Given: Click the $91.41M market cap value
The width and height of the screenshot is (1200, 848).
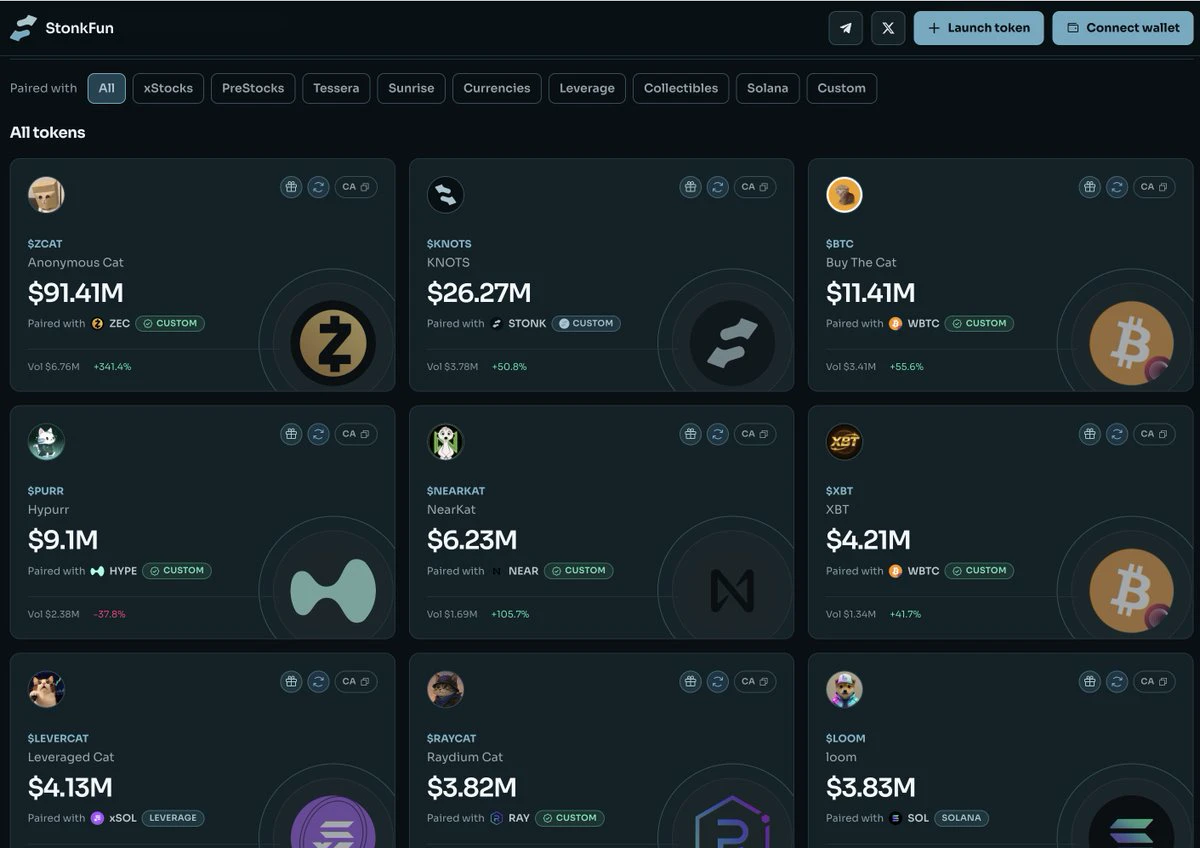Looking at the screenshot, I should click(x=76, y=293).
